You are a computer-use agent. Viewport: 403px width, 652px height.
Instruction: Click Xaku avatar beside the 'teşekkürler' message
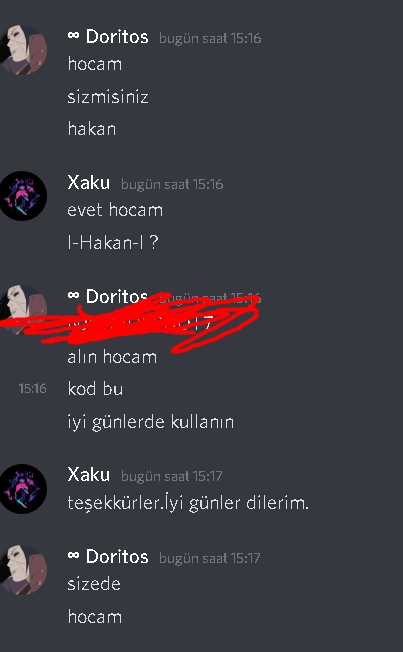(22, 489)
